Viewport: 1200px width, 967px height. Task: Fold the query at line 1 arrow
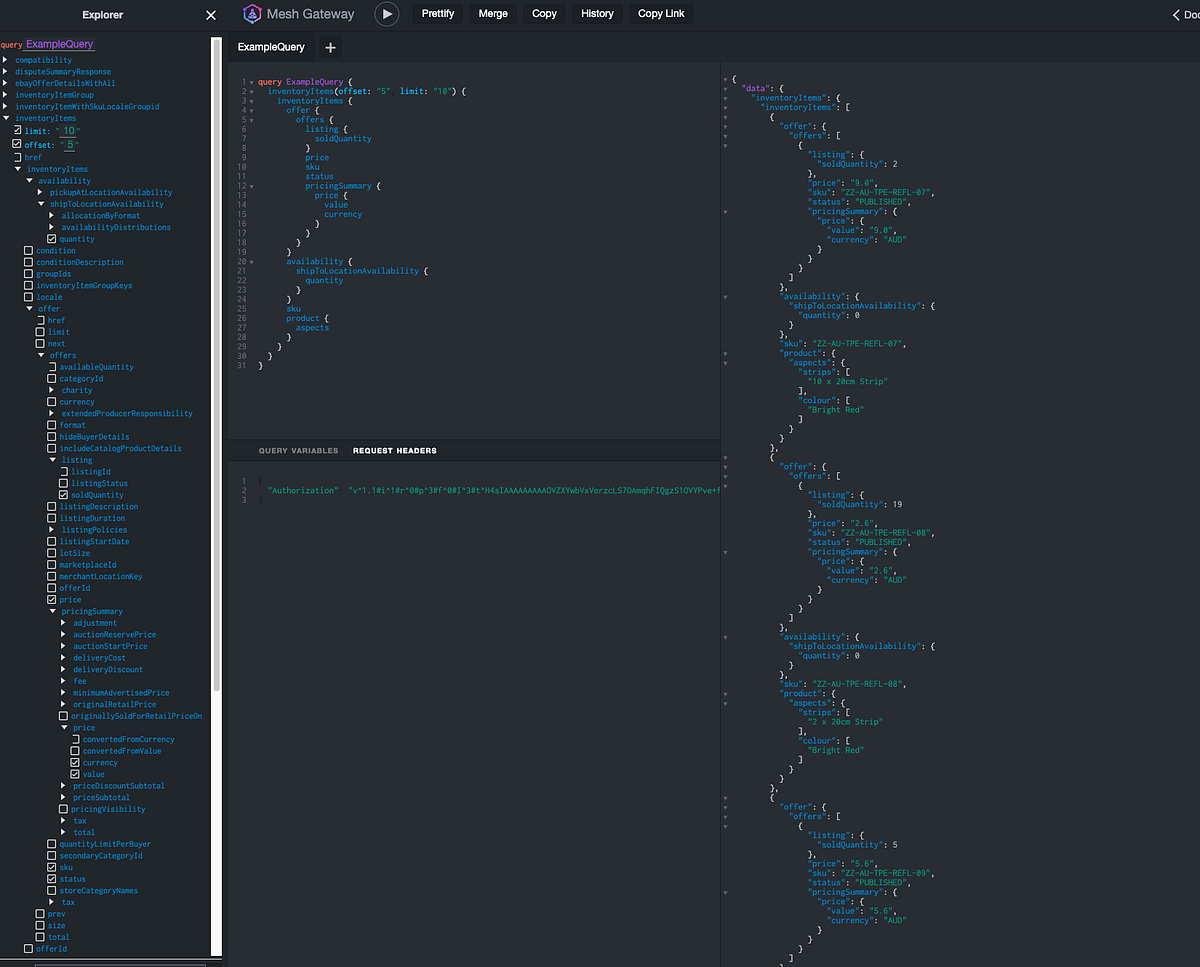pos(251,82)
